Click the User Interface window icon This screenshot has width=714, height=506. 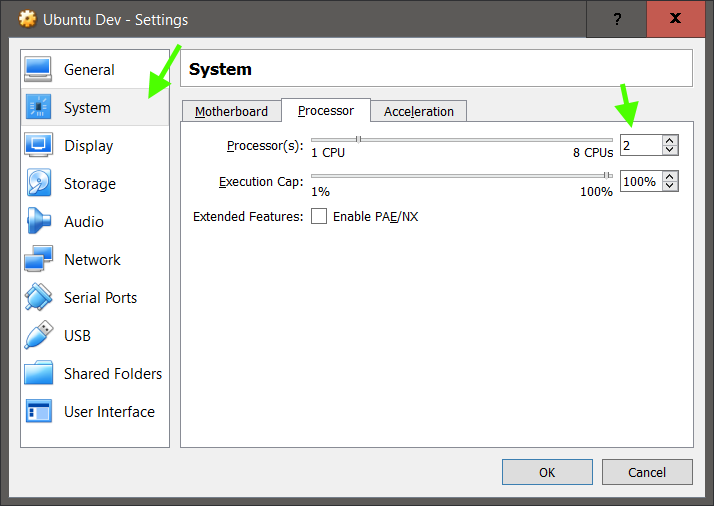(x=38, y=411)
